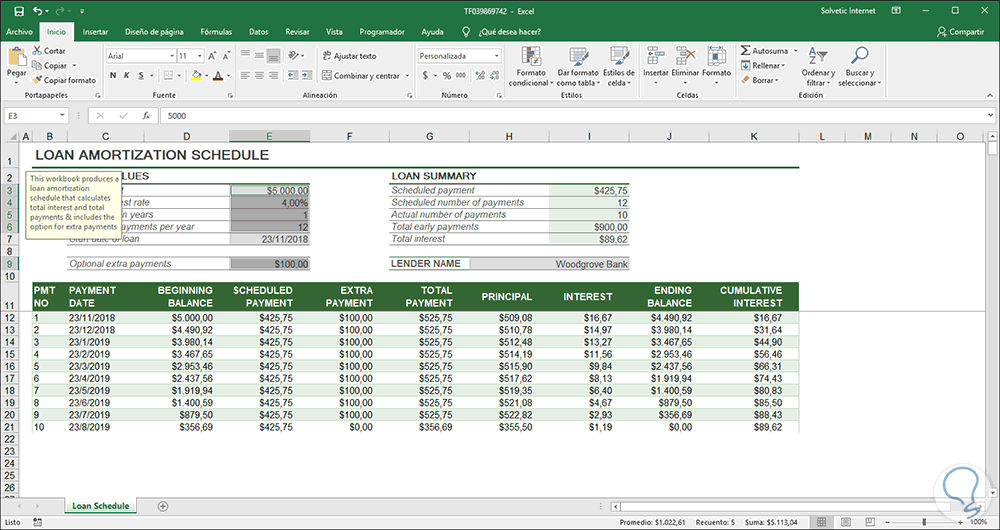Click the Autosuma sigma icon
Screen dimensions: 1000x530
[x=746, y=50]
